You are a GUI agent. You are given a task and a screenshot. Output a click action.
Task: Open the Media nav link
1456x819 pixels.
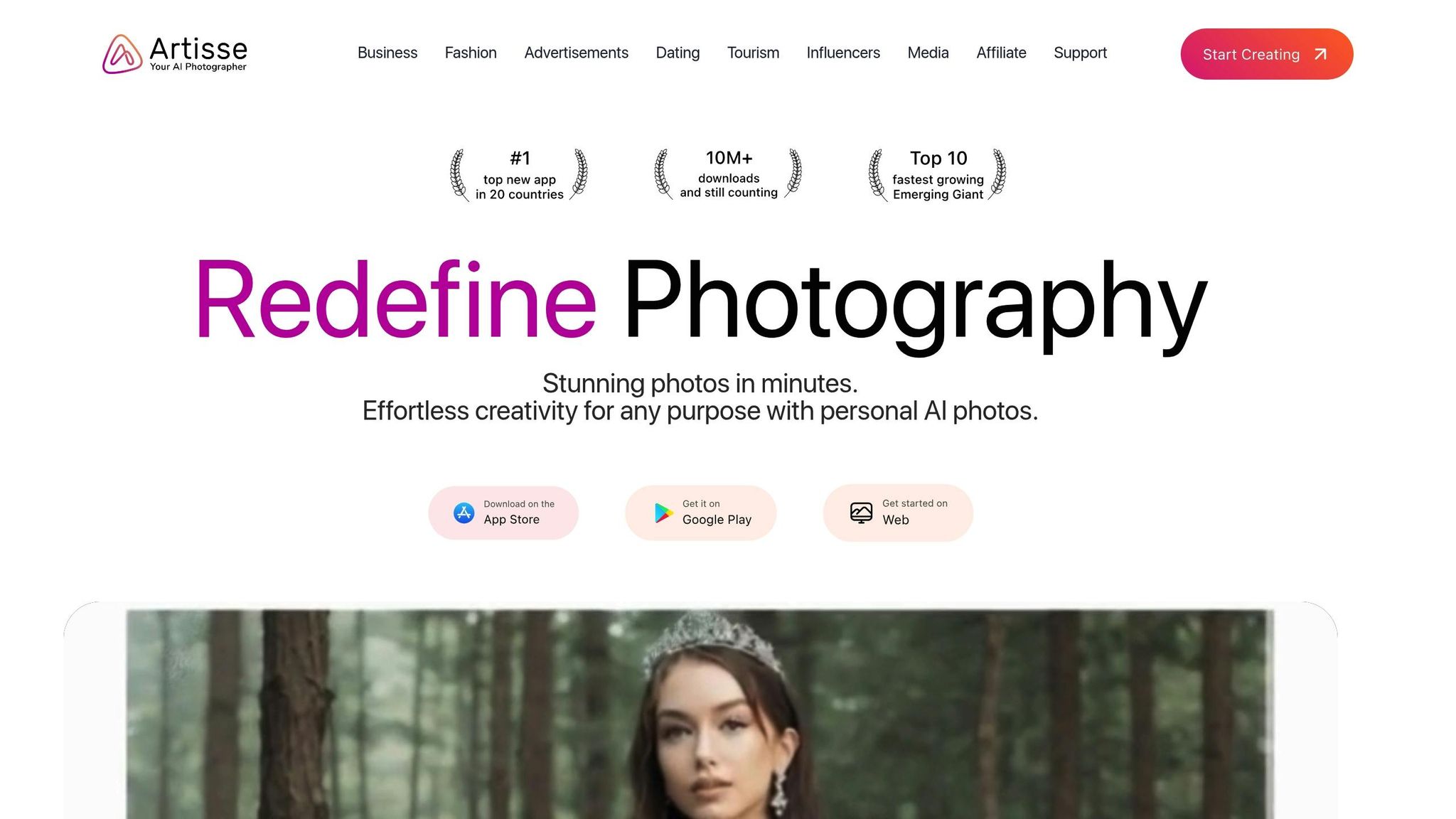[928, 53]
